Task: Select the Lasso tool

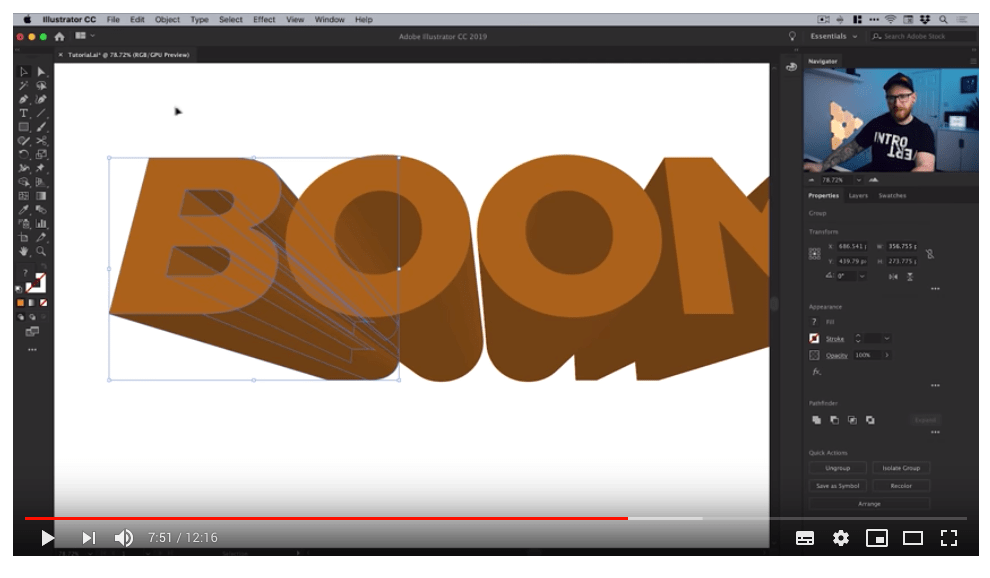Action: (x=41, y=85)
